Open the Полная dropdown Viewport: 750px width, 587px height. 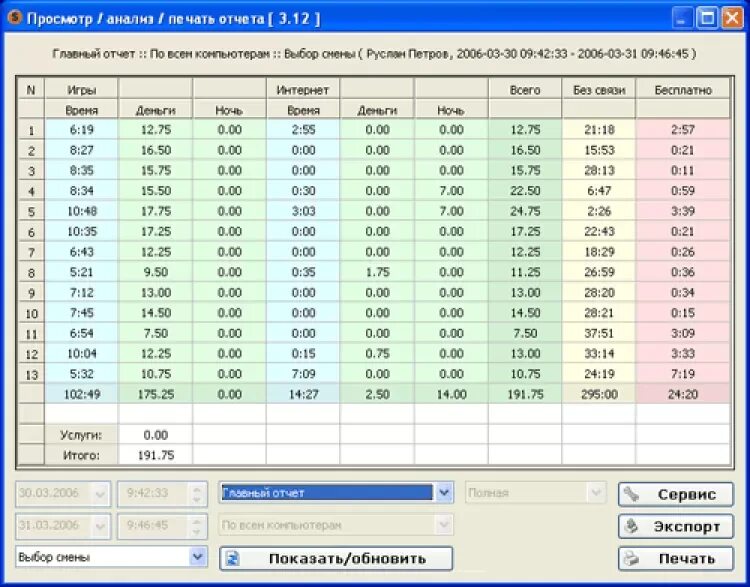tap(596, 493)
